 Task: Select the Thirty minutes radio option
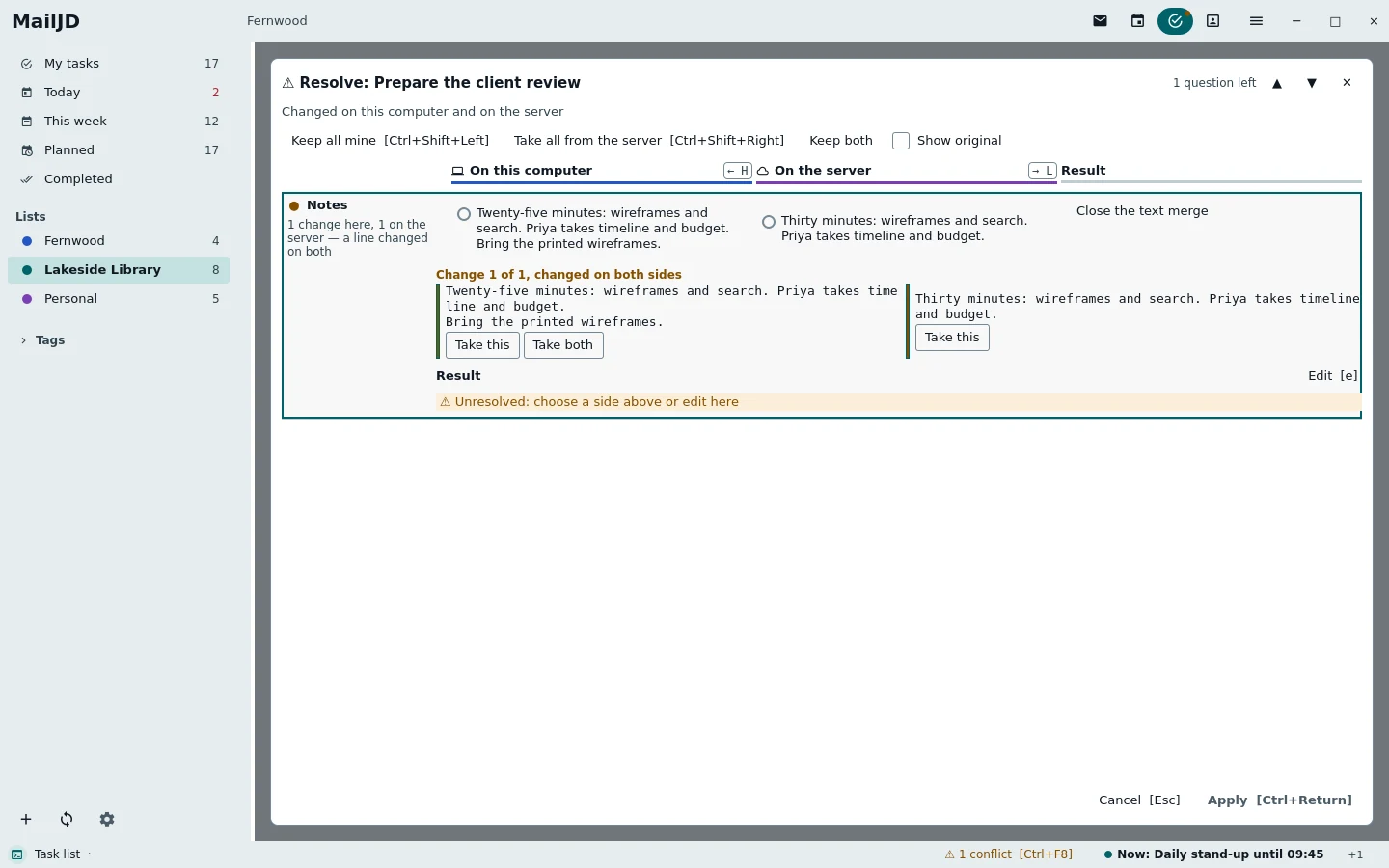[x=769, y=222]
